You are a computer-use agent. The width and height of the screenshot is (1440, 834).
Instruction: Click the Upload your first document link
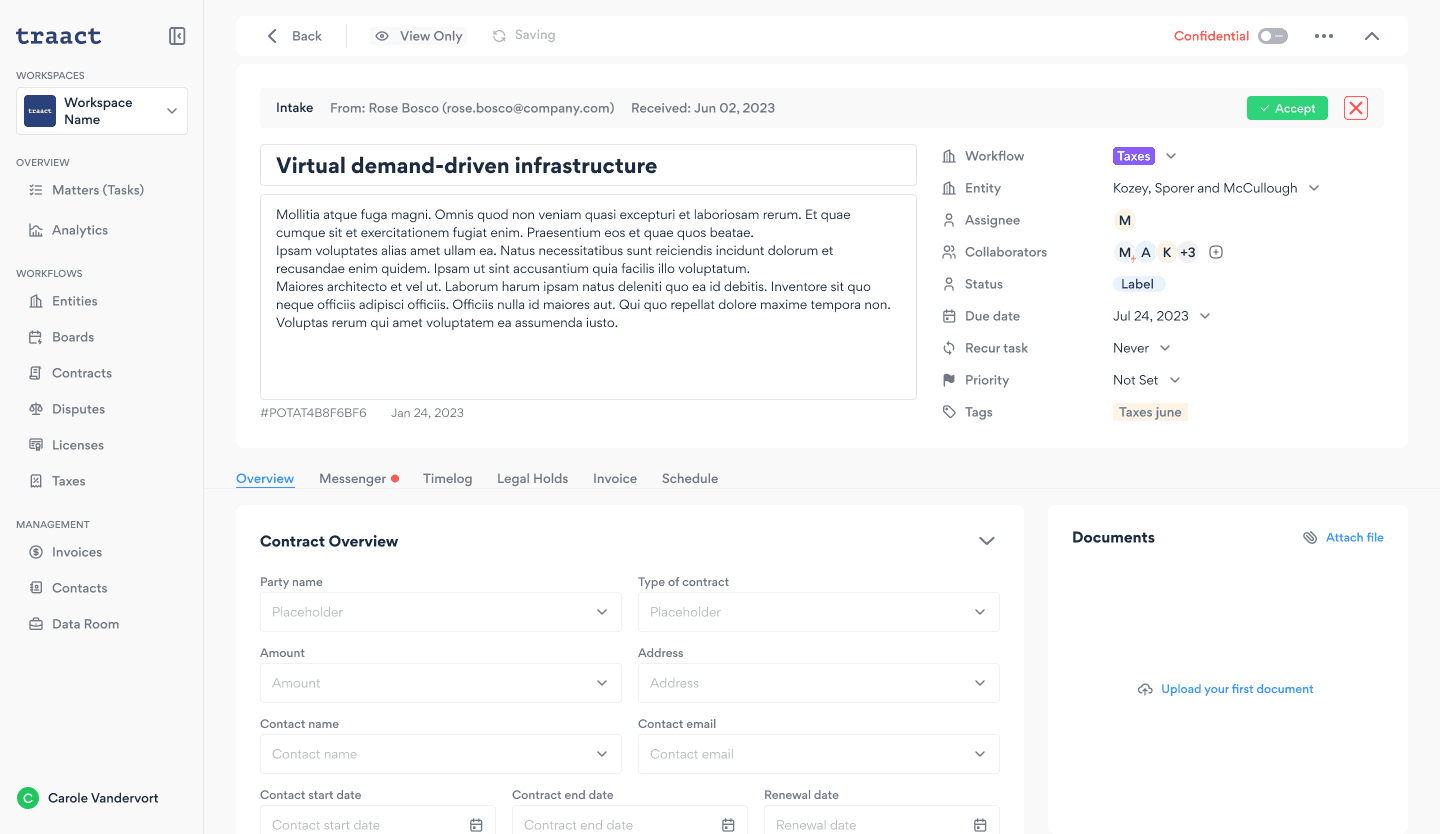tap(1237, 689)
